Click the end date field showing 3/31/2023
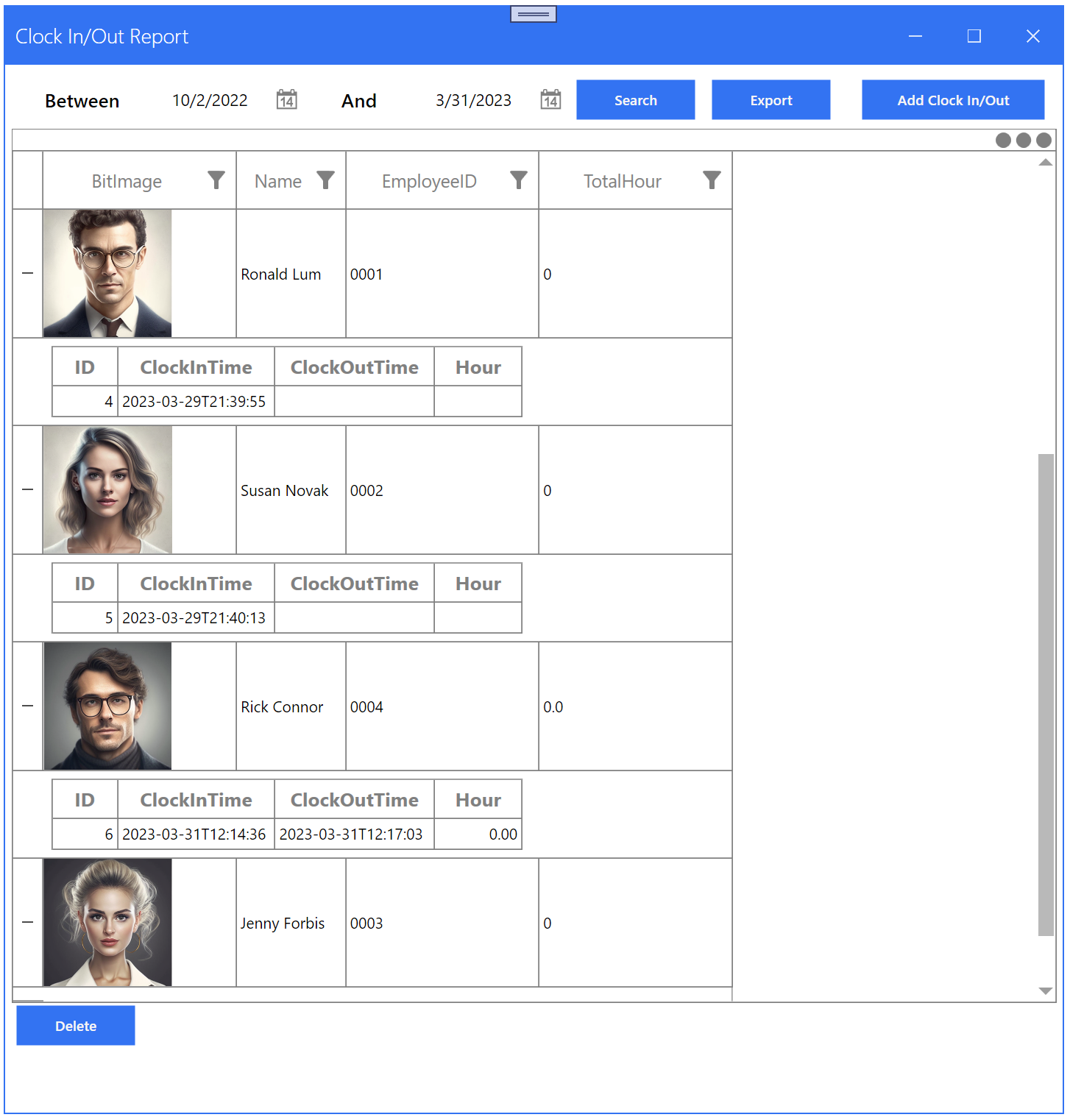The width and height of the screenshot is (1070, 1120). pyautogui.click(x=473, y=99)
